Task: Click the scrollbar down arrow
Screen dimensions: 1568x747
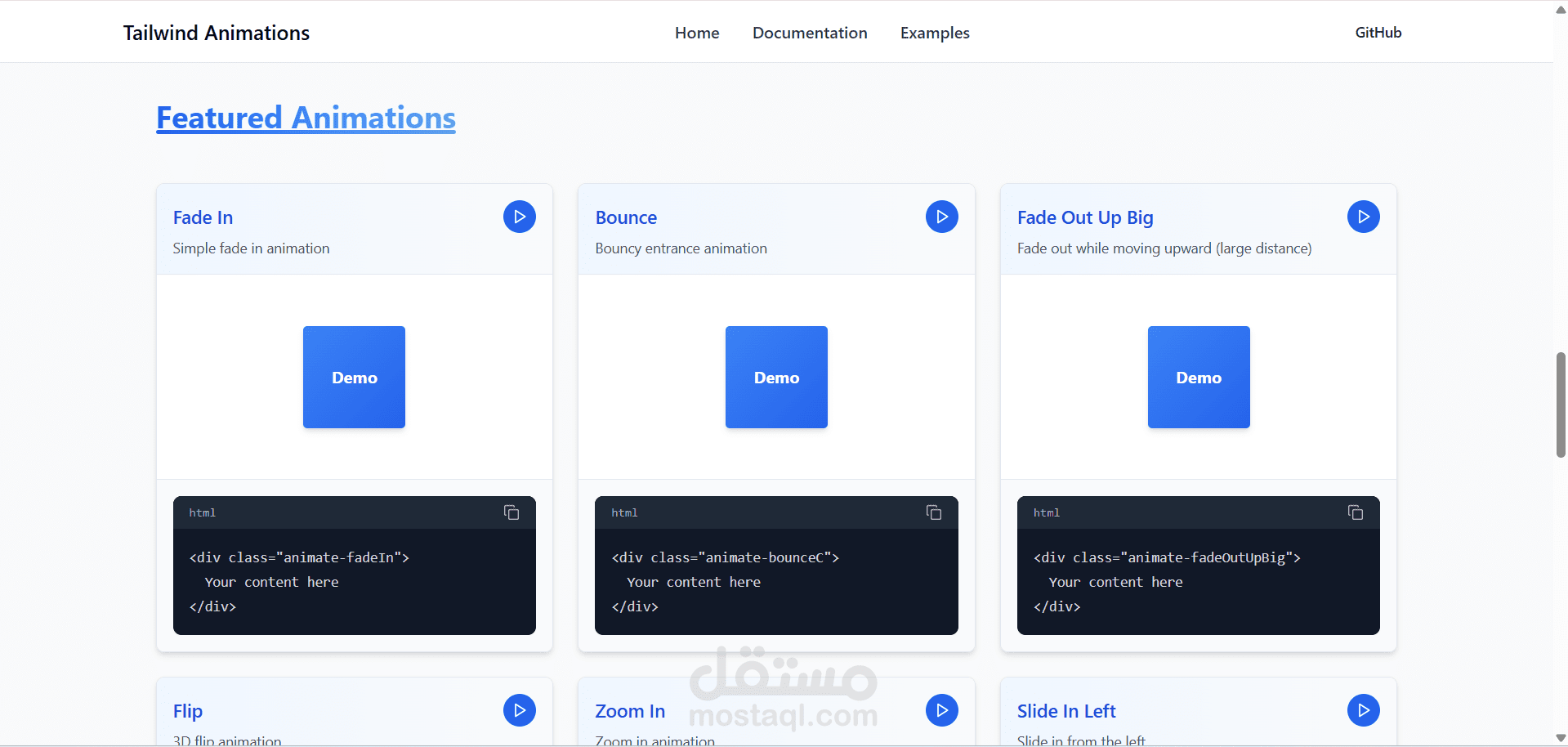Action: coord(1561,738)
